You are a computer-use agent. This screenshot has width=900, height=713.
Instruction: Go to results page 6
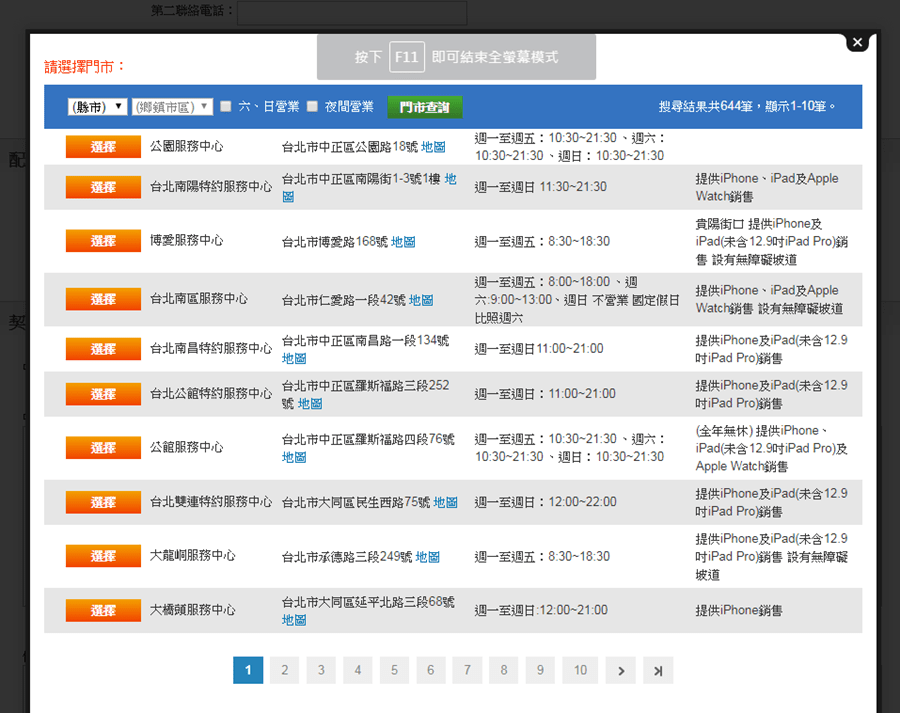tap(430, 670)
